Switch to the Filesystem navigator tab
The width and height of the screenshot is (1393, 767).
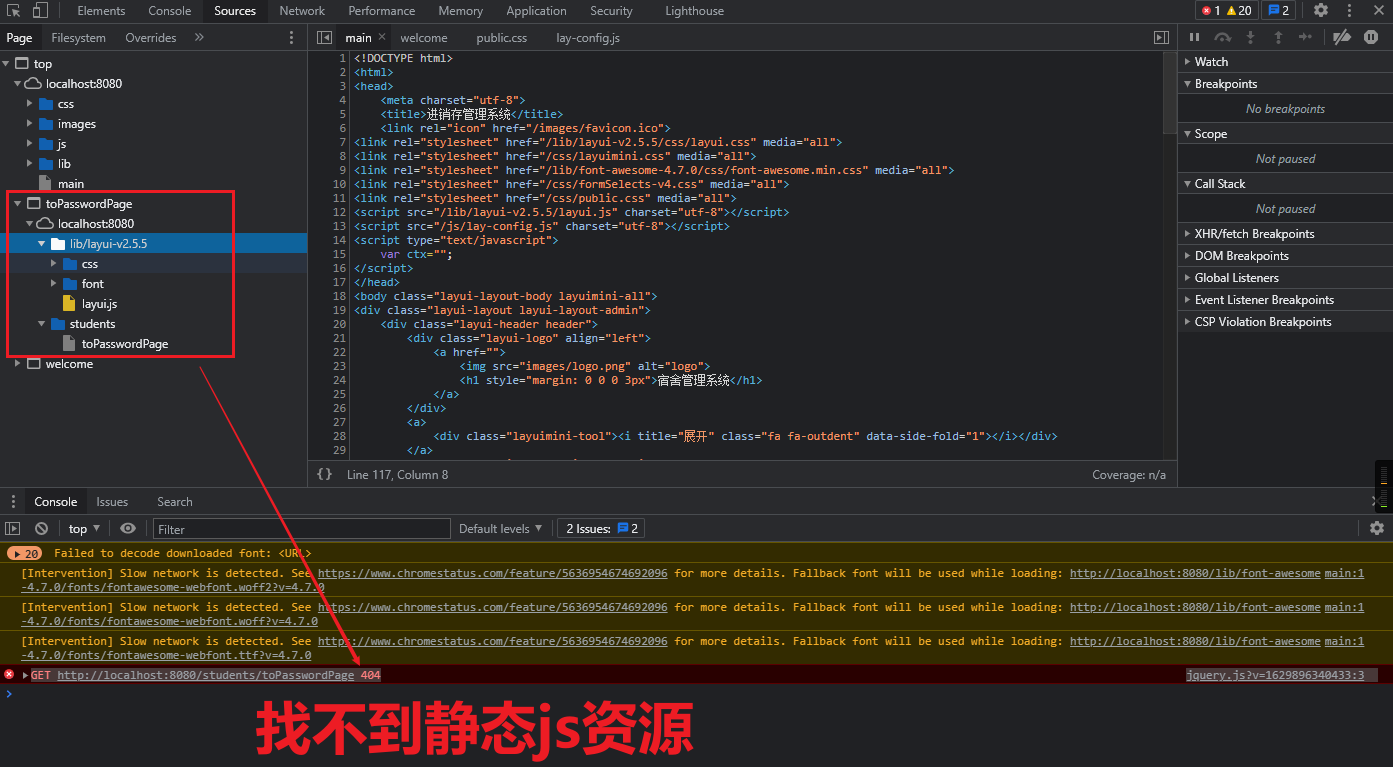tap(78, 37)
